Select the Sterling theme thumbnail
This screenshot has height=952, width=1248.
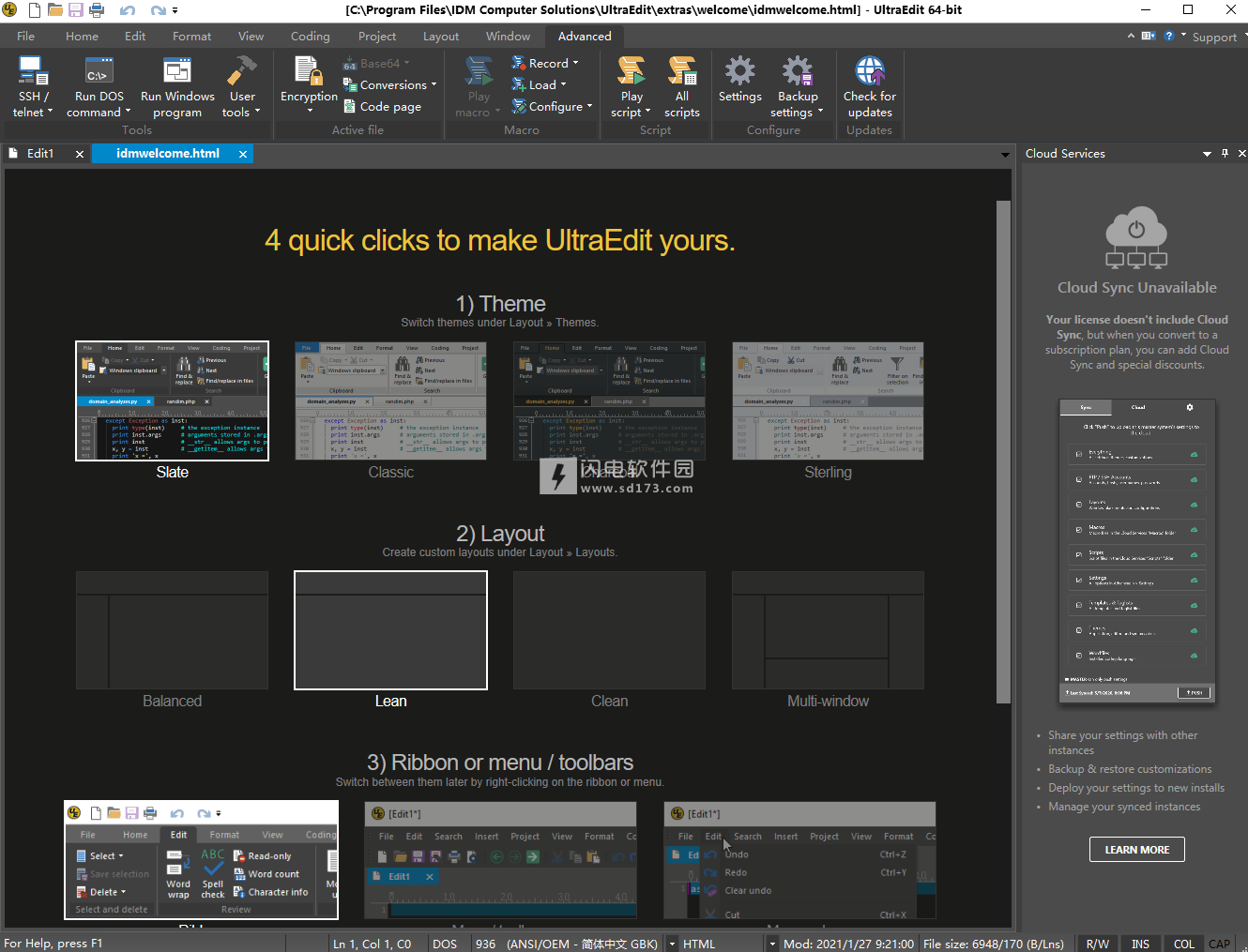[829, 401]
